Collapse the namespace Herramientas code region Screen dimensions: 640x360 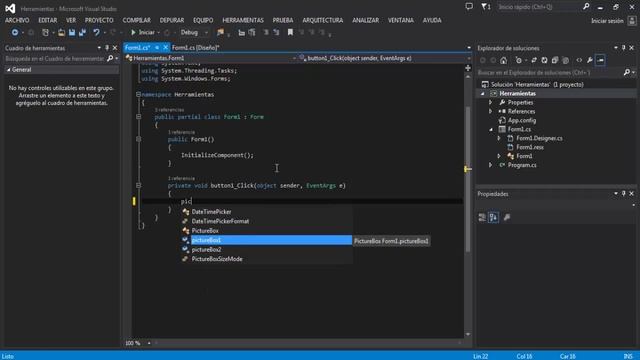point(138,94)
